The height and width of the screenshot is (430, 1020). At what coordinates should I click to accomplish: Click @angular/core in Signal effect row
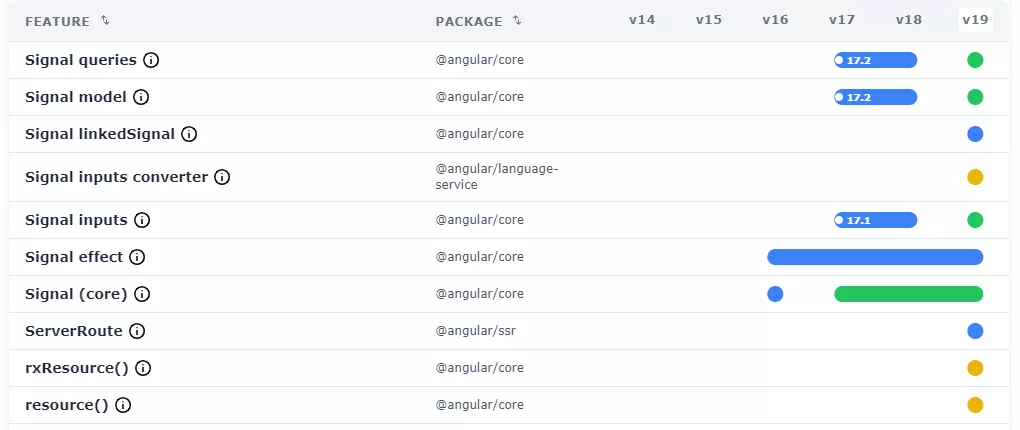(x=479, y=257)
